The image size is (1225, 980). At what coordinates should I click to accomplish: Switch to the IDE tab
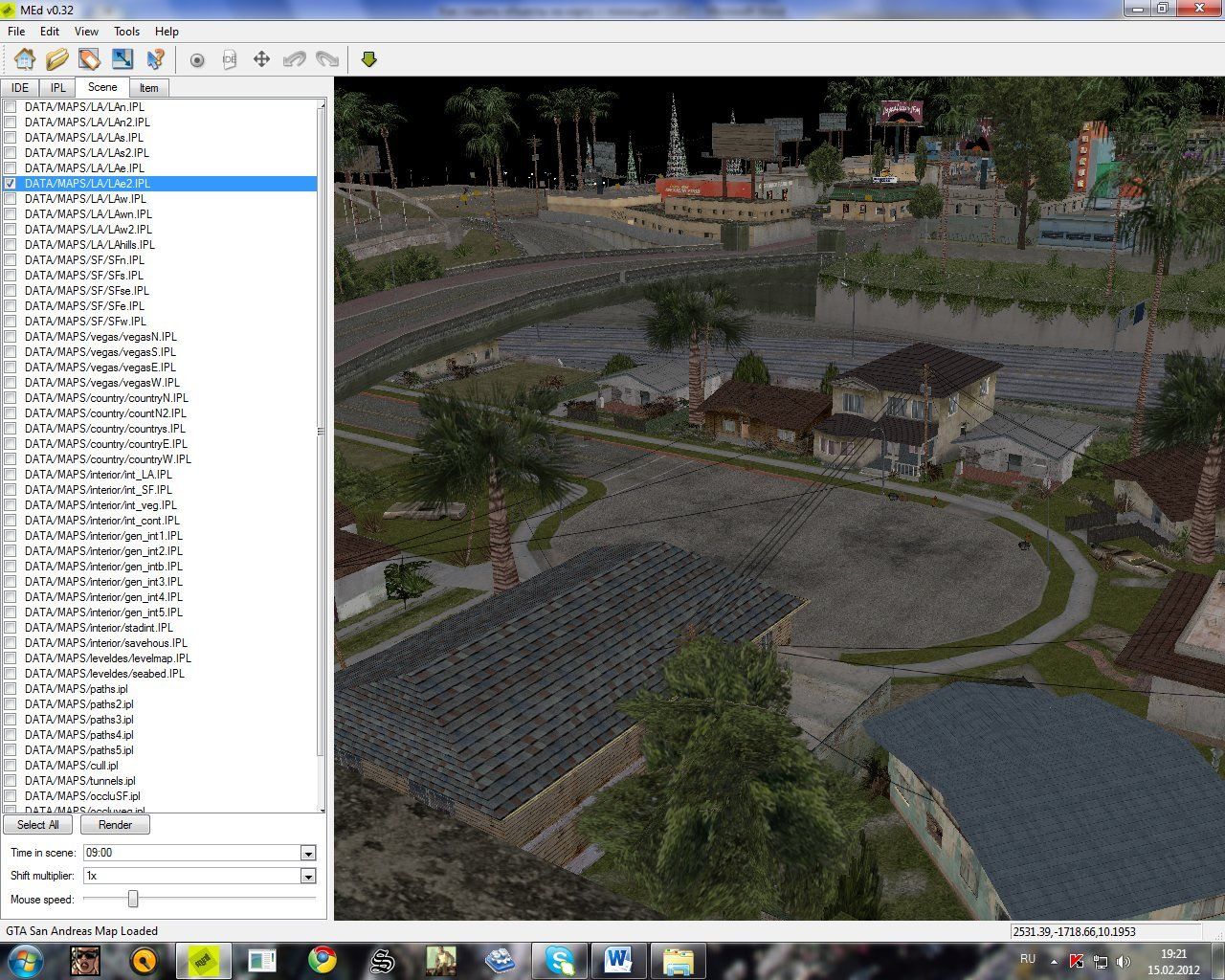tap(20, 88)
